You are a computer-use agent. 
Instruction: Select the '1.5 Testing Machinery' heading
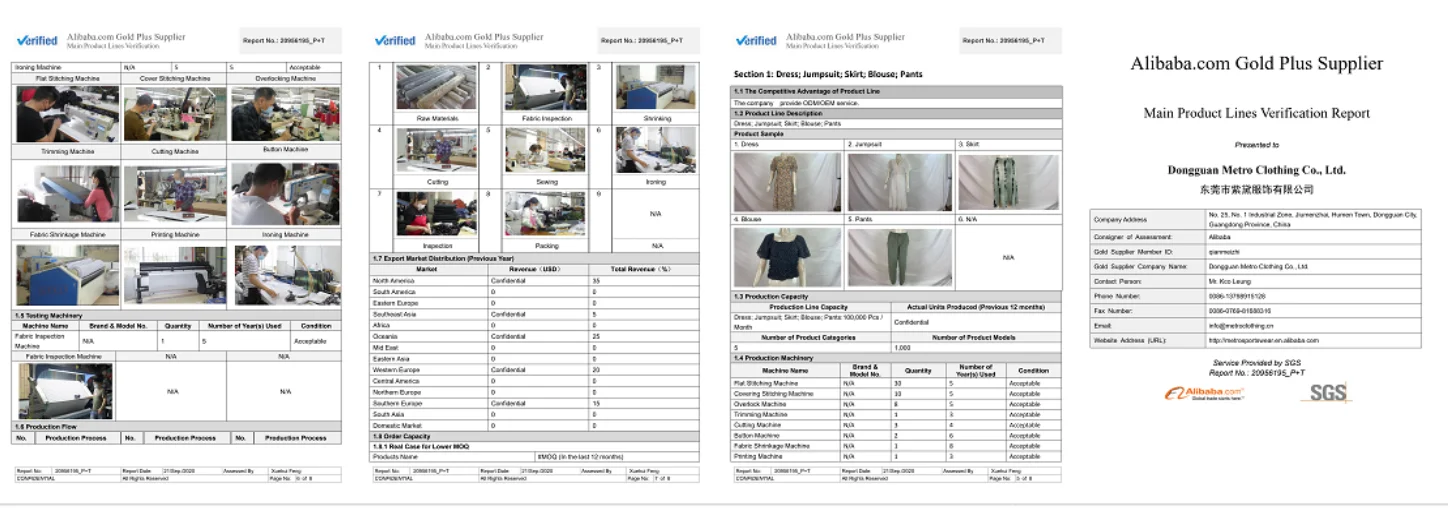[x=46, y=316]
